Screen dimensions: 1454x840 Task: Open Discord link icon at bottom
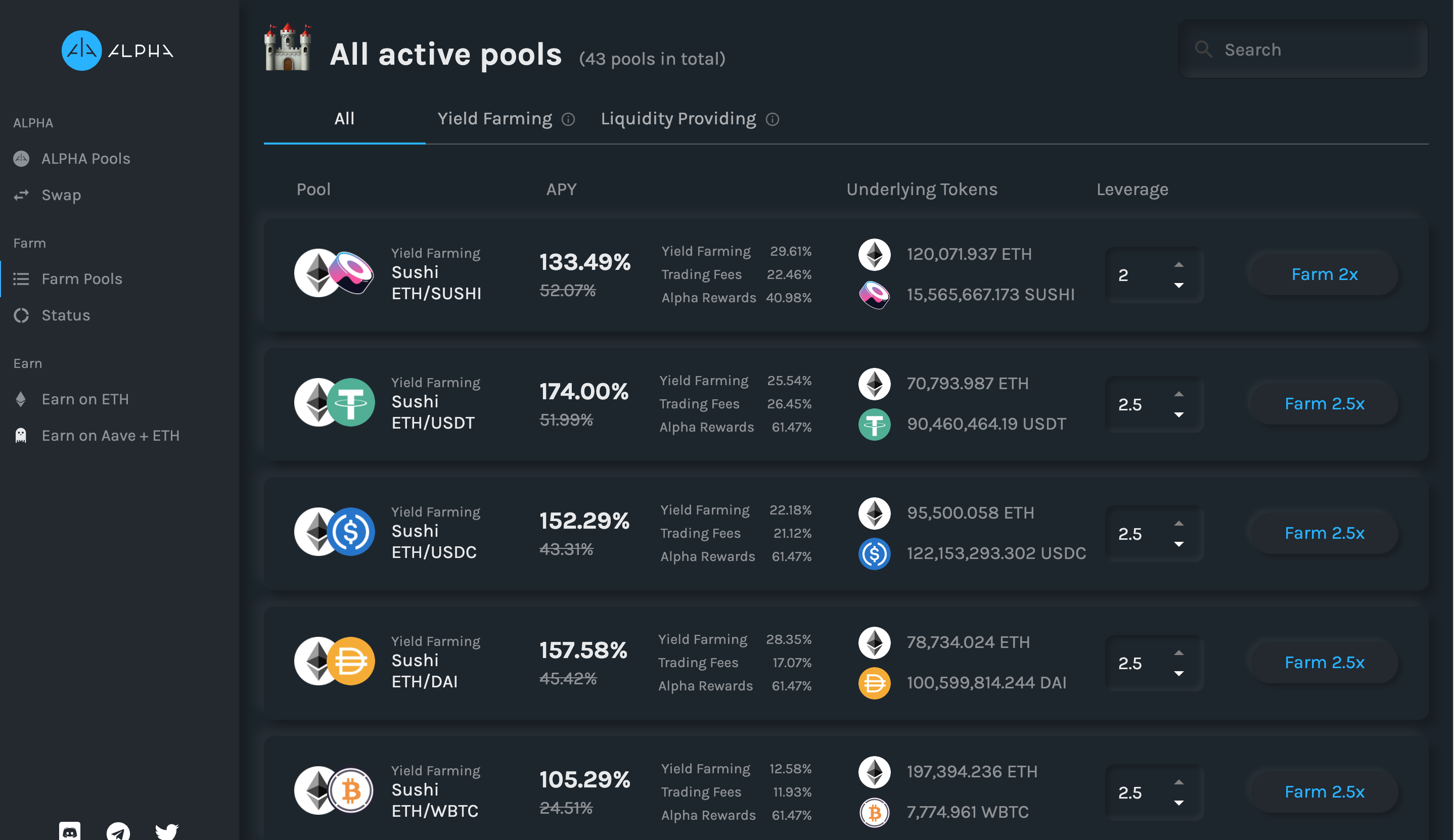click(70, 831)
